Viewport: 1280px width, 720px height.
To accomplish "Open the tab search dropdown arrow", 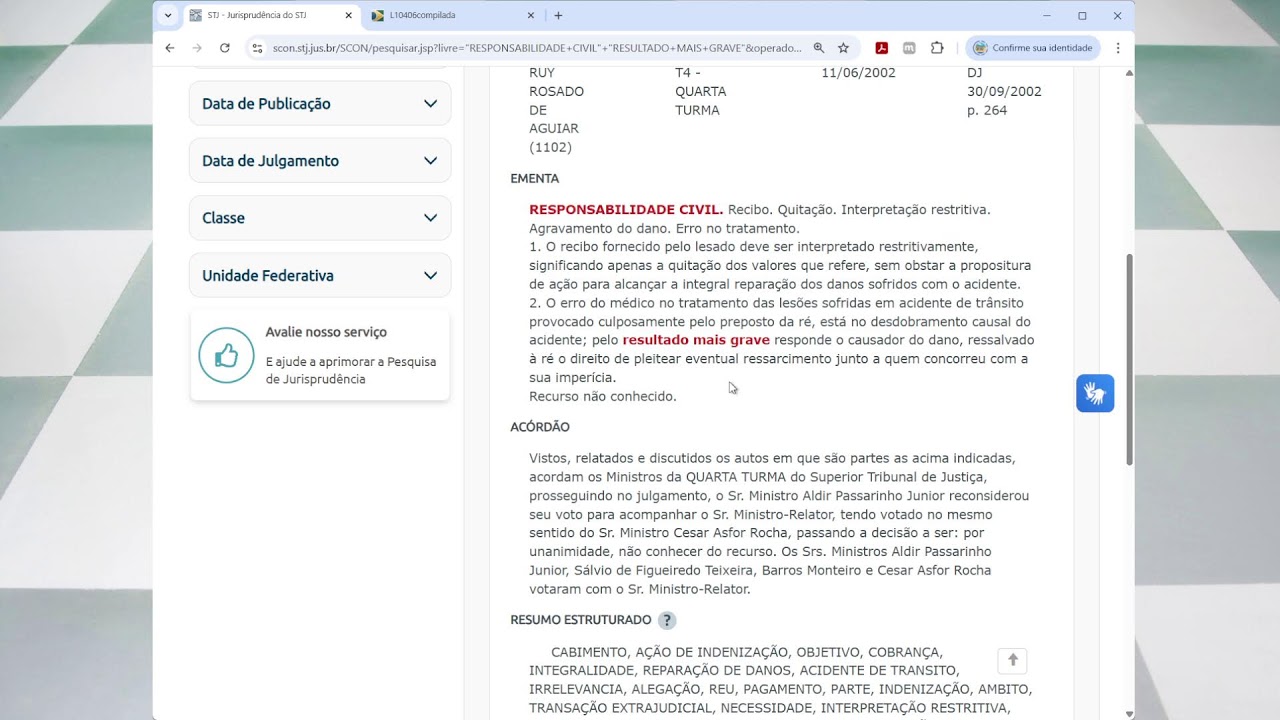I will [x=167, y=15].
